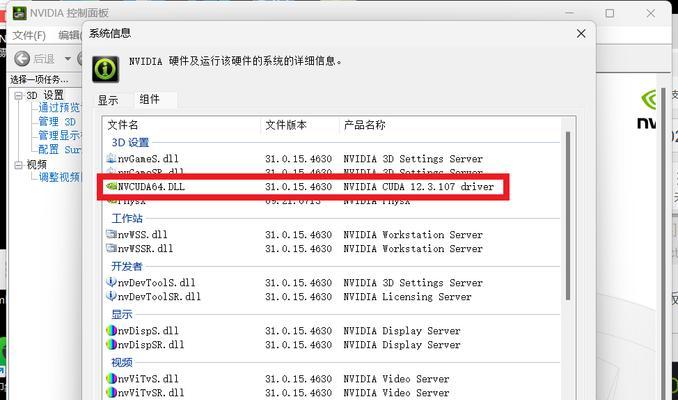The width and height of the screenshot is (678, 400).
Task: Click the 工作站 group header
Action: click(127, 218)
